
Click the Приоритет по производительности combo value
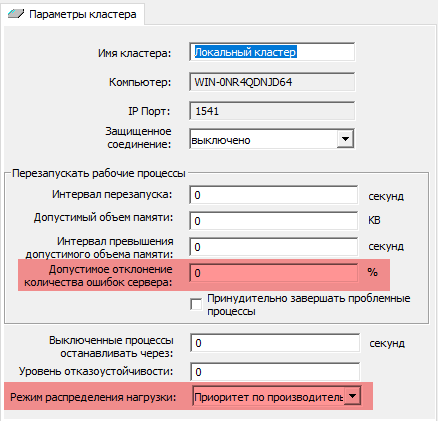tap(268, 397)
